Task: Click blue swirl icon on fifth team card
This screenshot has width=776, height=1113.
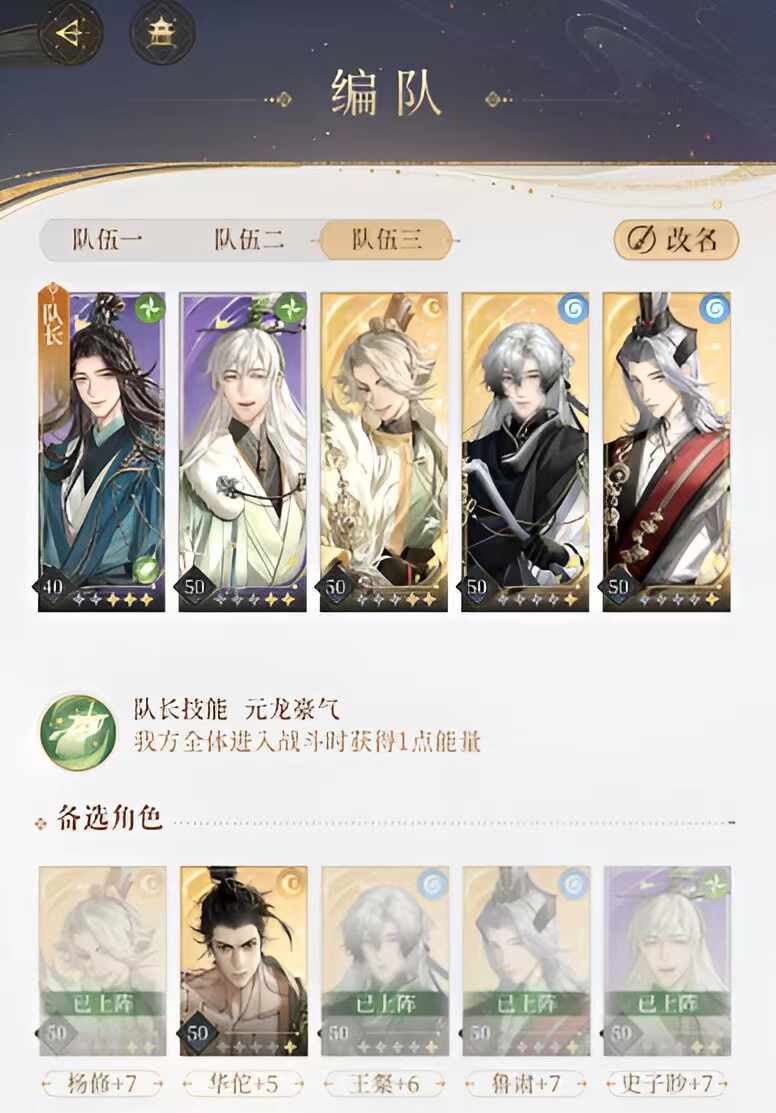Action: (714, 309)
